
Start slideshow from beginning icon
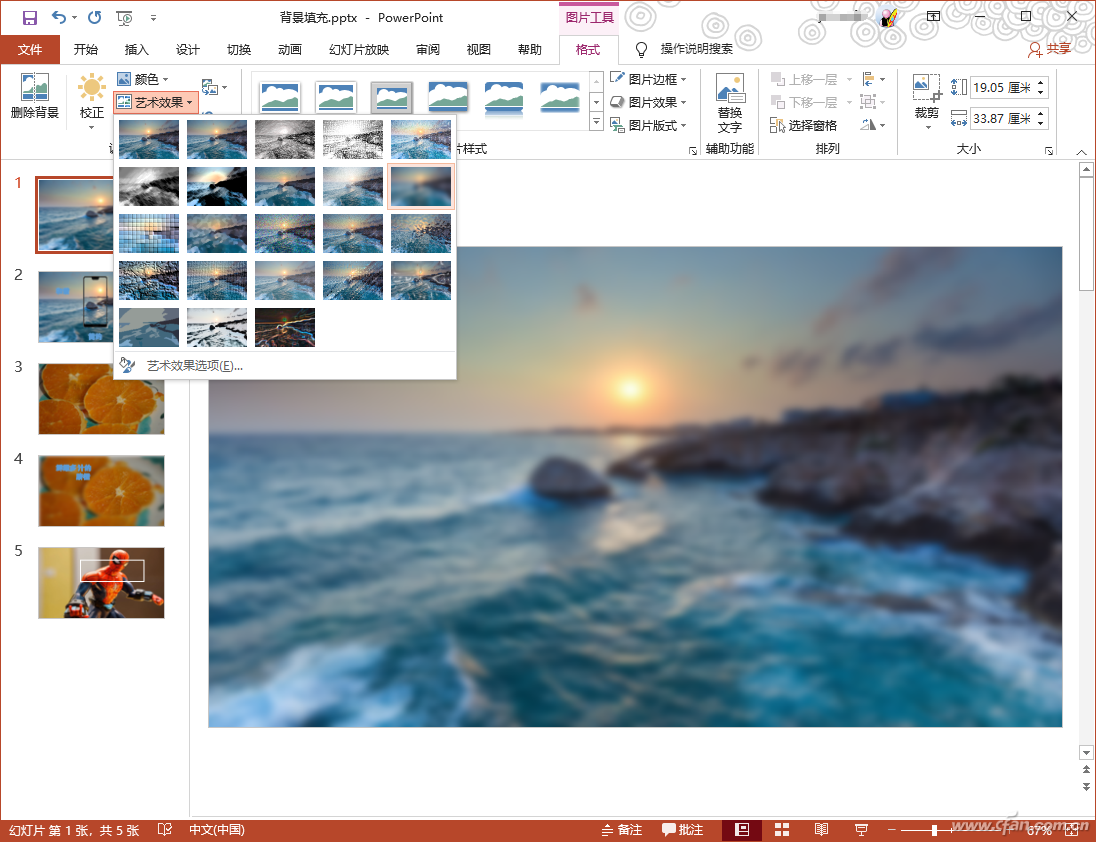tap(124, 17)
